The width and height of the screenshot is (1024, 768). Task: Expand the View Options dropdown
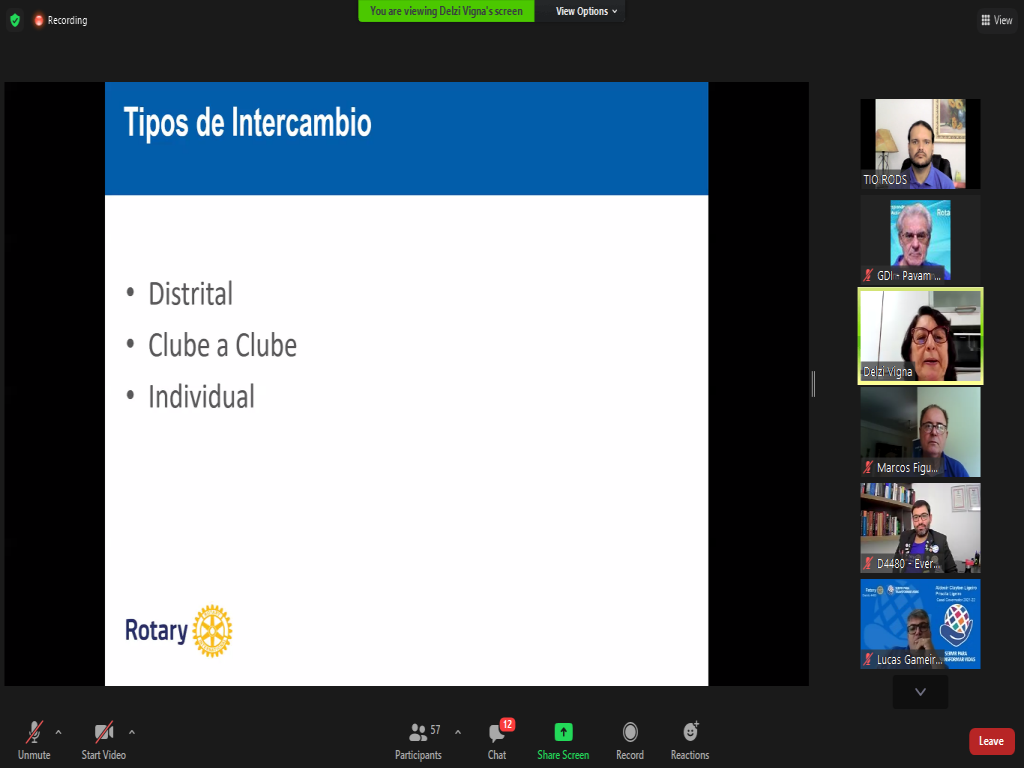click(586, 11)
